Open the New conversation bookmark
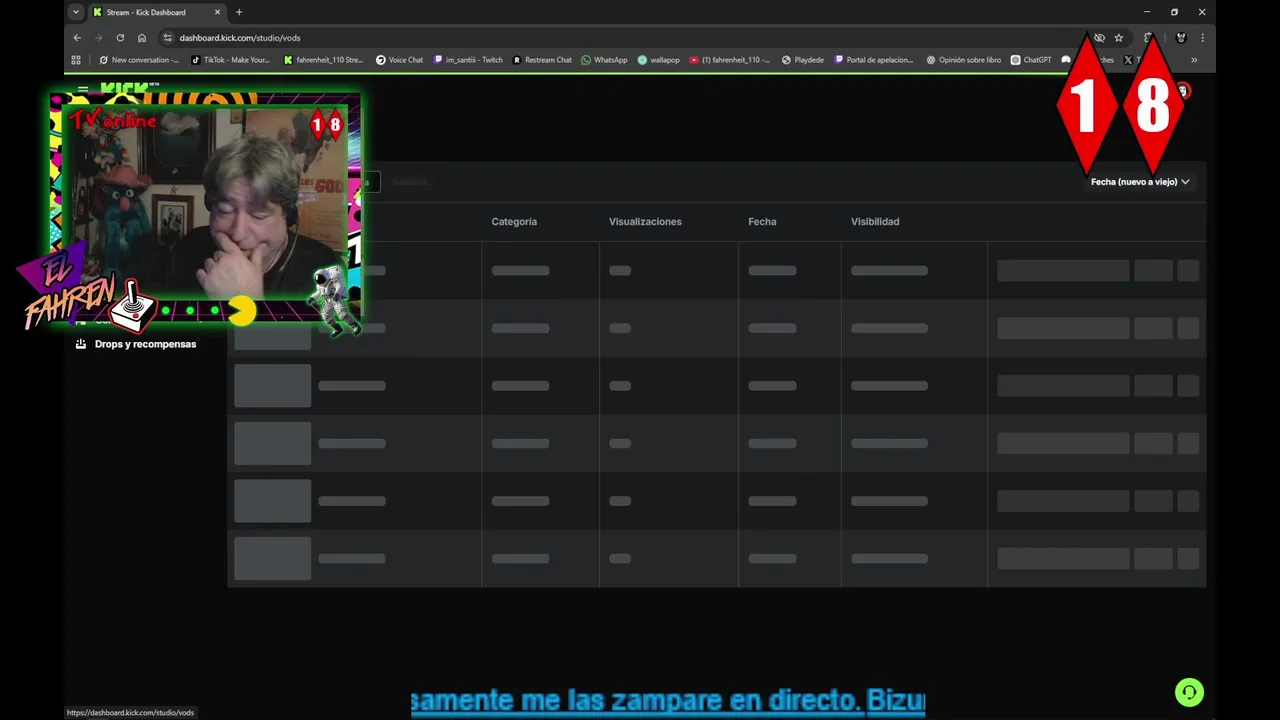The height and width of the screenshot is (720, 1280). [139, 60]
